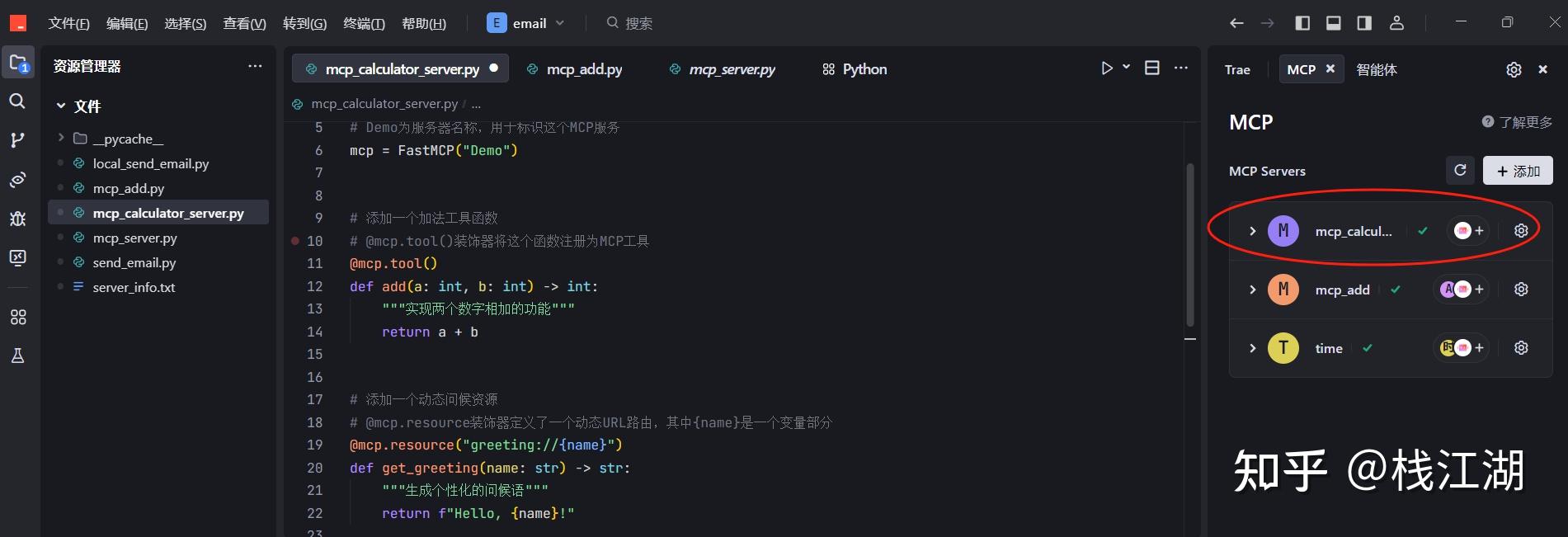1568x537 pixels.
Task: Click the purple M avatar of mcp_calcul...
Action: coord(1283,231)
